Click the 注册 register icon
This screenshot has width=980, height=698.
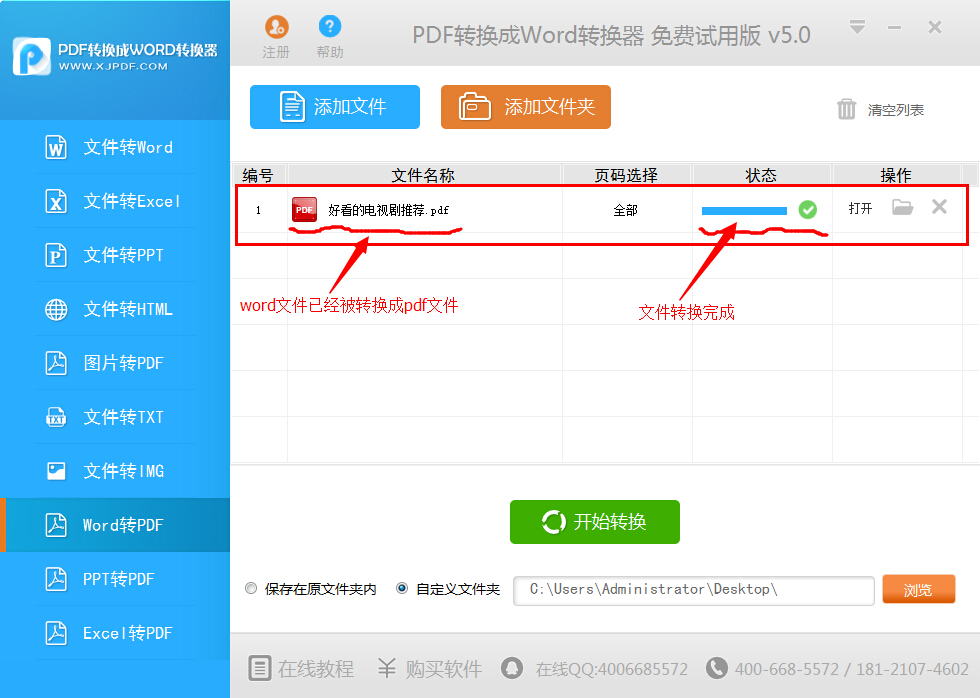click(x=276, y=28)
